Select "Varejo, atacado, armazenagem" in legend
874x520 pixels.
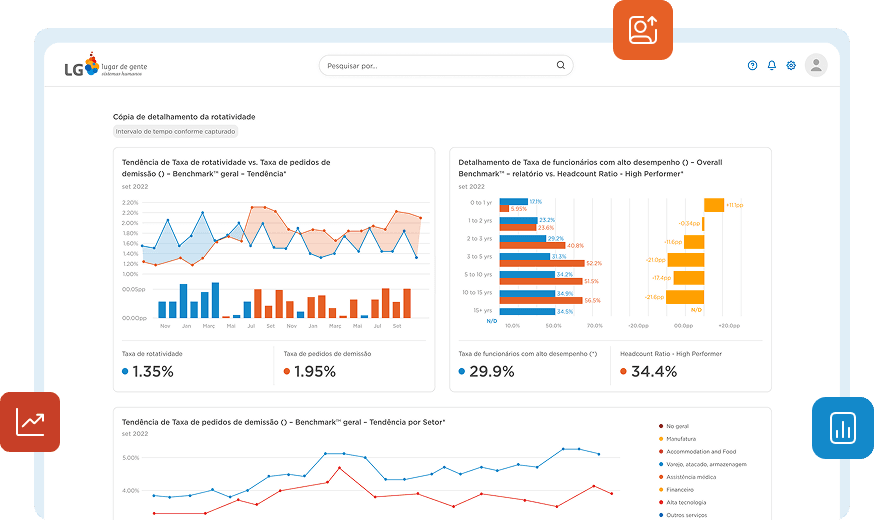click(x=705, y=464)
